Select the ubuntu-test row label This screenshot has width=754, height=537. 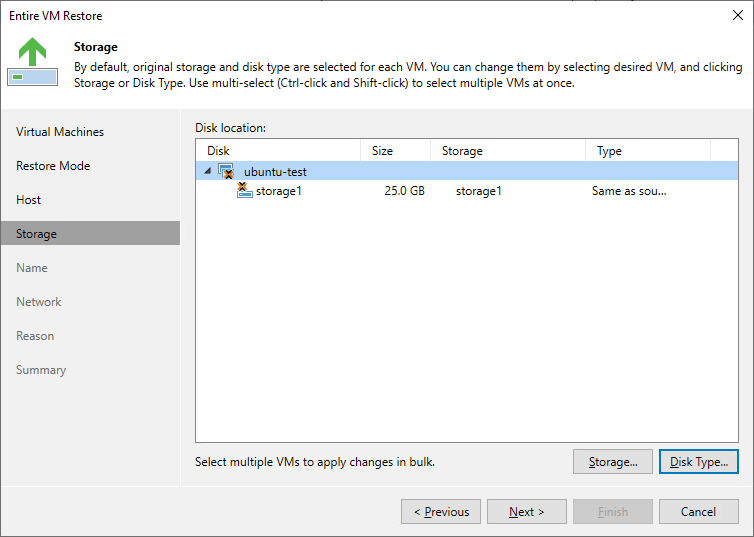point(275,172)
